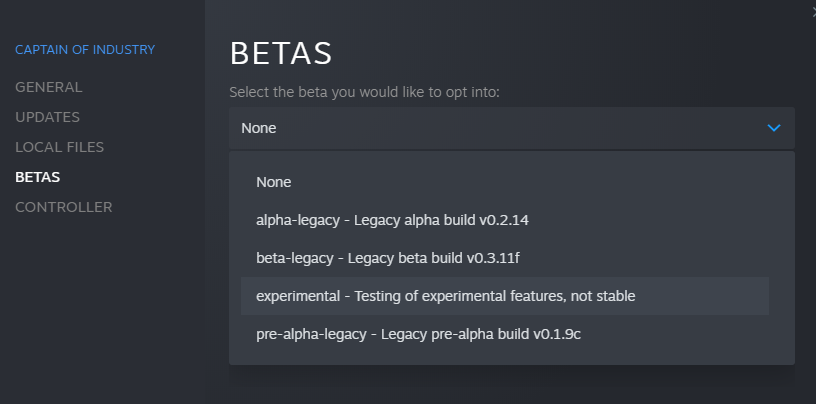The height and width of the screenshot is (404, 816).
Task: Click the 'Select the beta' instruction label
Action: point(364,93)
